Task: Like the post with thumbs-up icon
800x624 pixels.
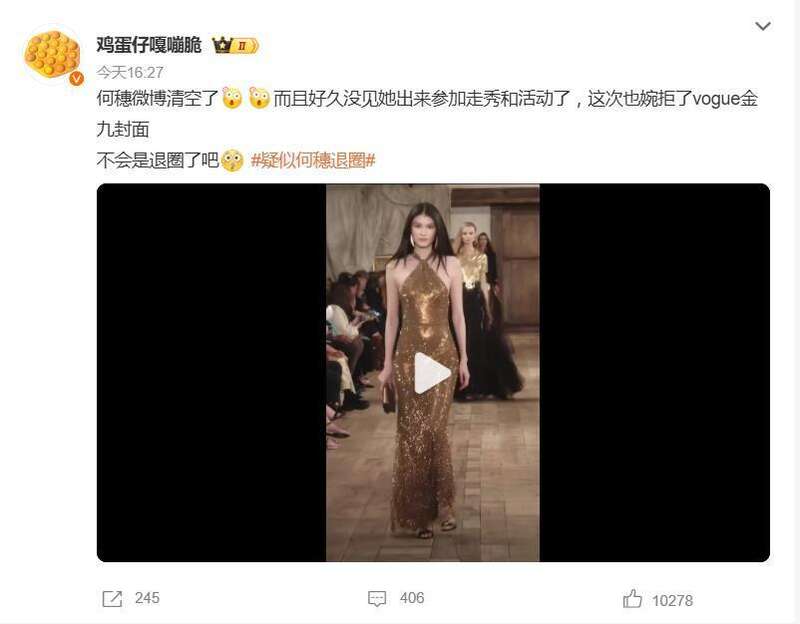Action: tap(632, 598)
